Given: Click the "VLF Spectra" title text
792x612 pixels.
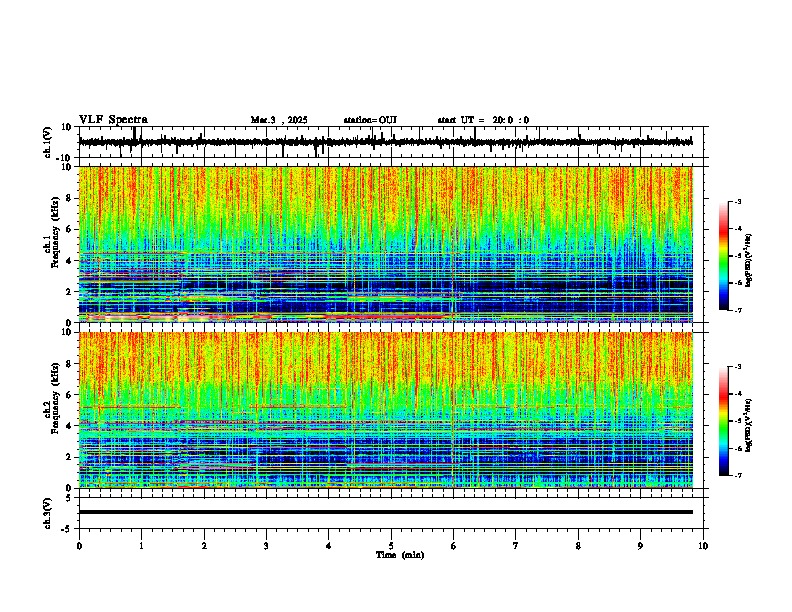Looking at the screenshot, I should click(113, 120).
